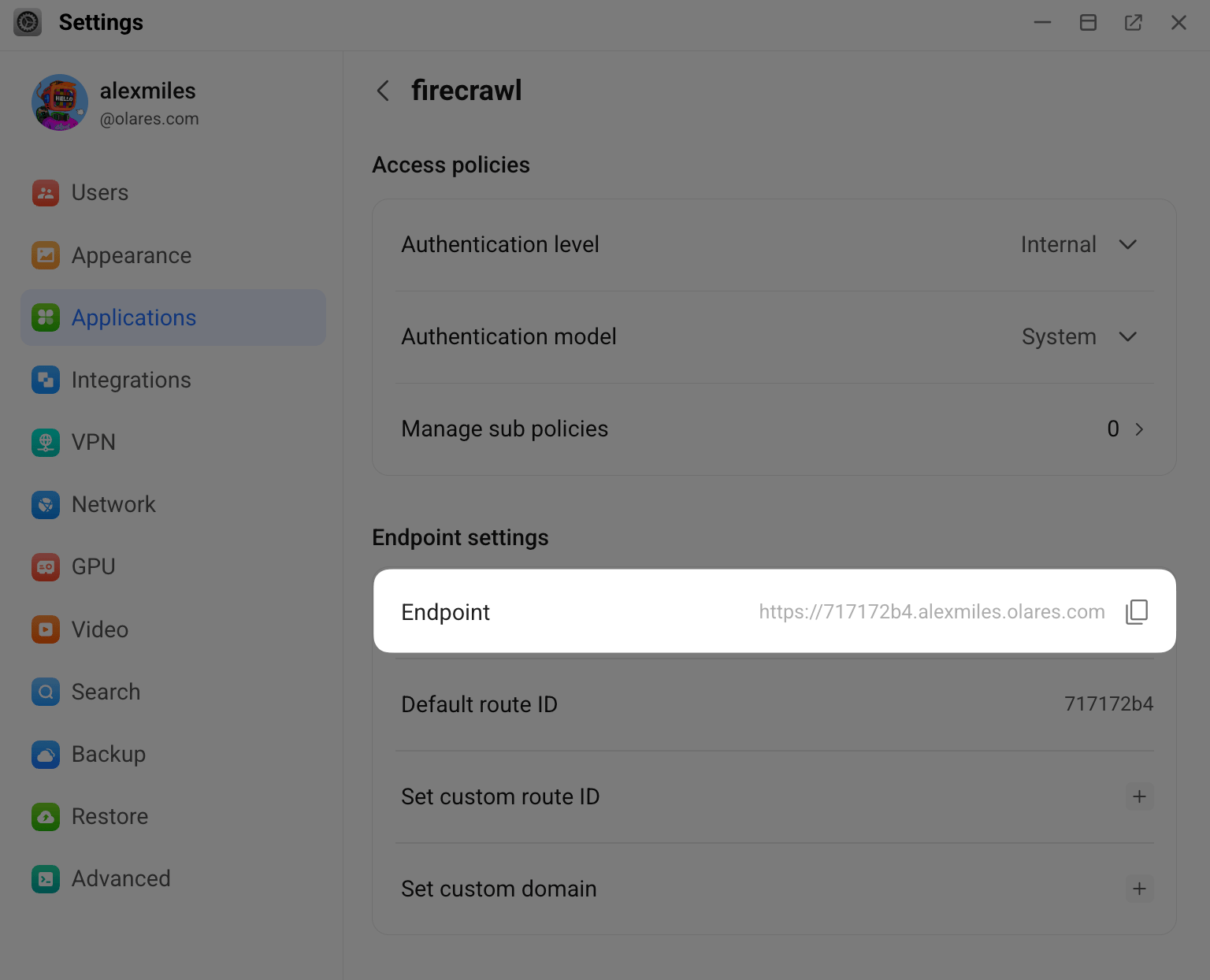Click the Set custom route ID label

point(500,796)
